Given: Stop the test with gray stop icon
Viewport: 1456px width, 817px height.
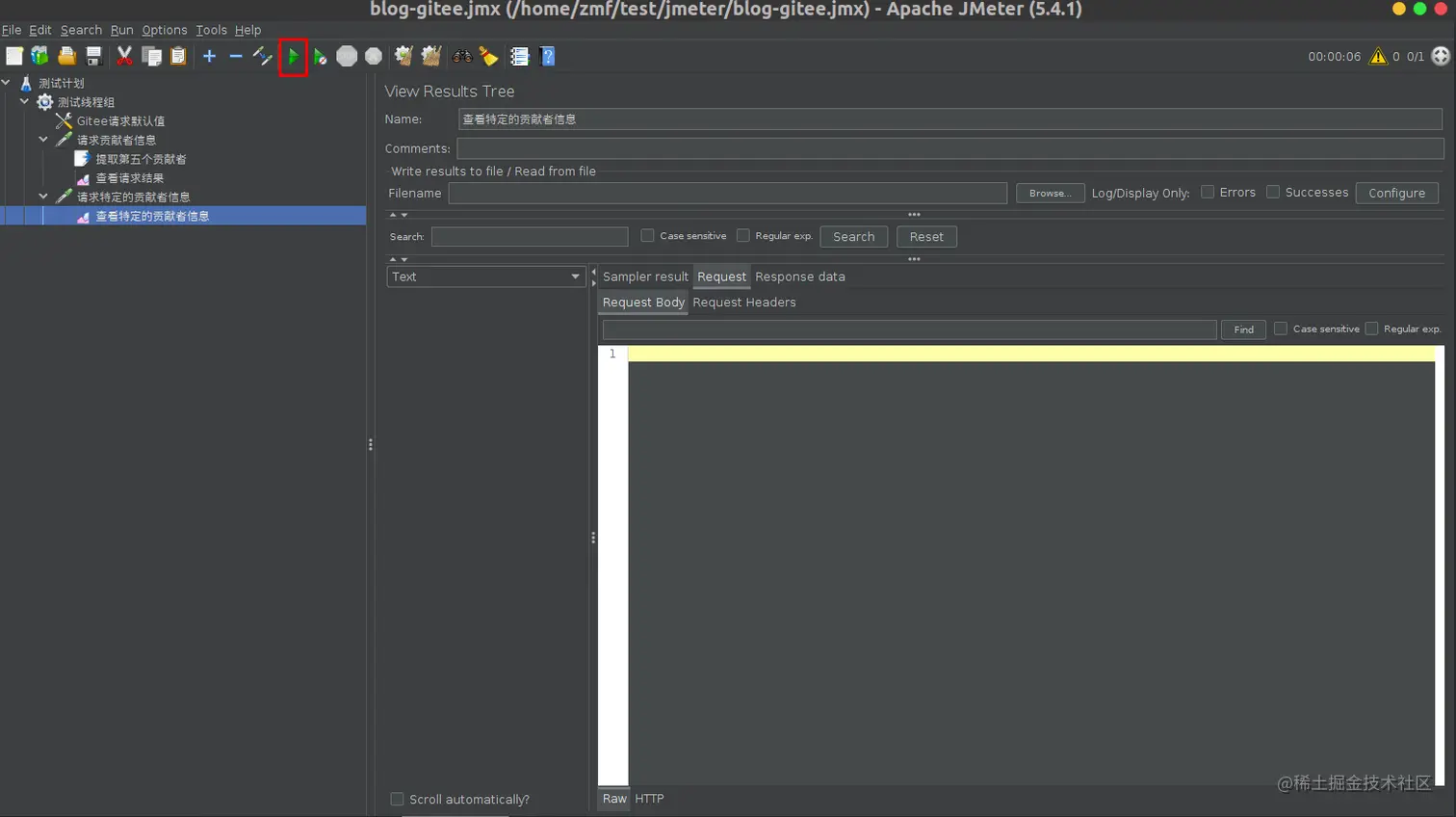Looking at the screenshot, I should pos(347,57).
